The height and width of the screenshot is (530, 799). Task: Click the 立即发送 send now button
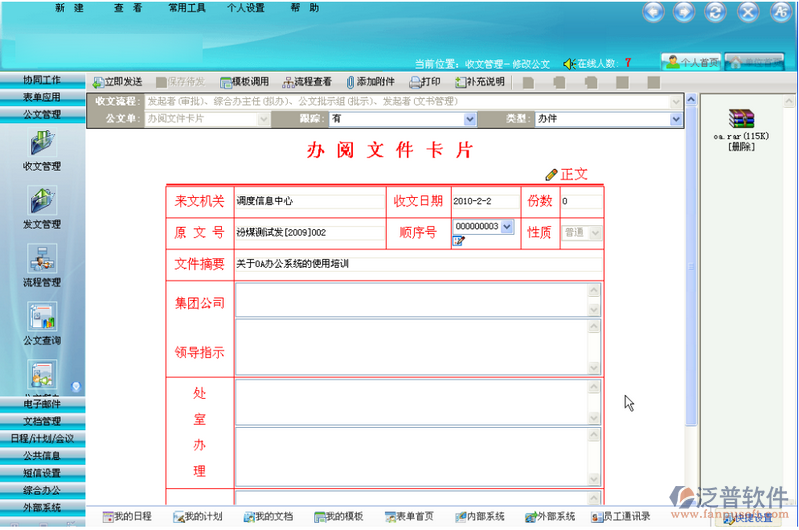pos(117,82)
